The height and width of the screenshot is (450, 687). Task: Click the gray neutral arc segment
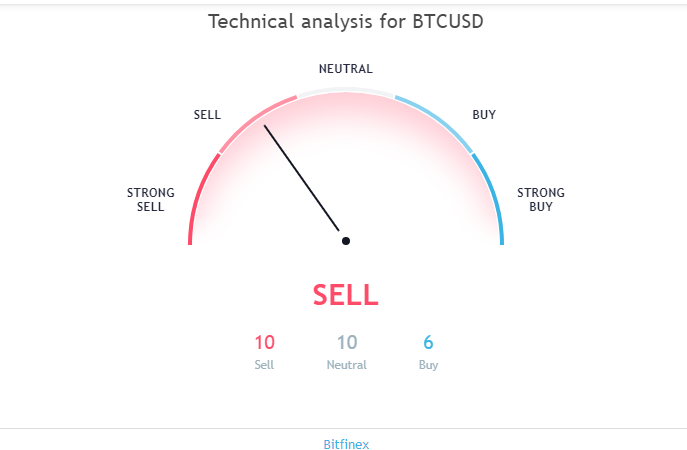pyautogui.click(x=346, y=90)
